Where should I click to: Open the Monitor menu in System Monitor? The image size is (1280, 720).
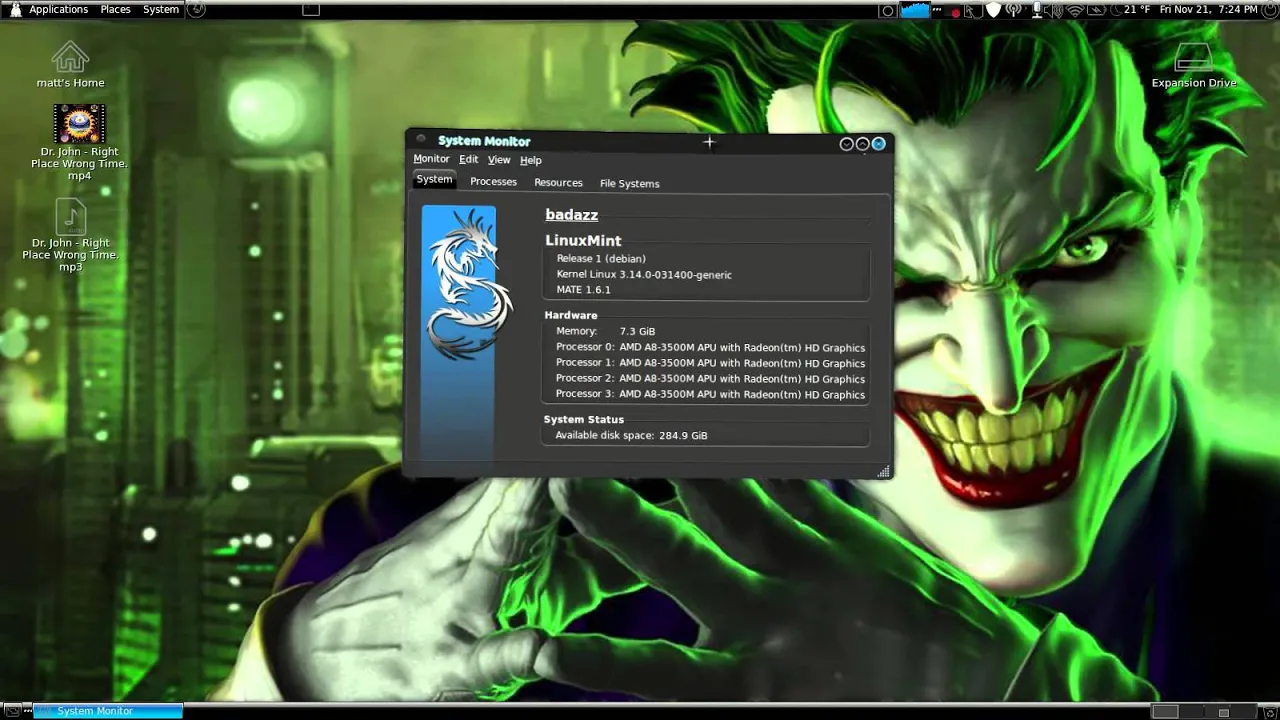[x=431, y=159]
